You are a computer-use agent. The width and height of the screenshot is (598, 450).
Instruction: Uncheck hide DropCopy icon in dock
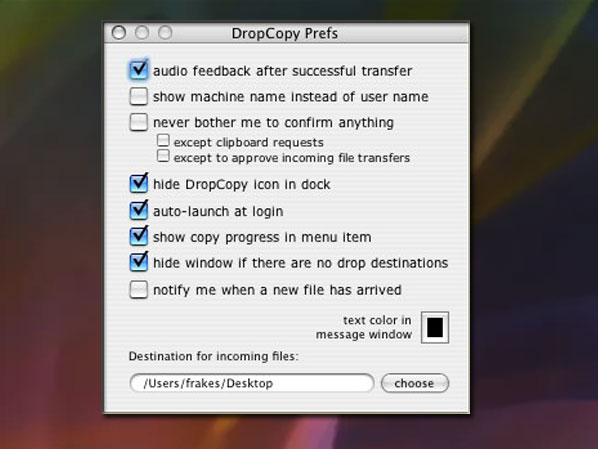[138, 184]
